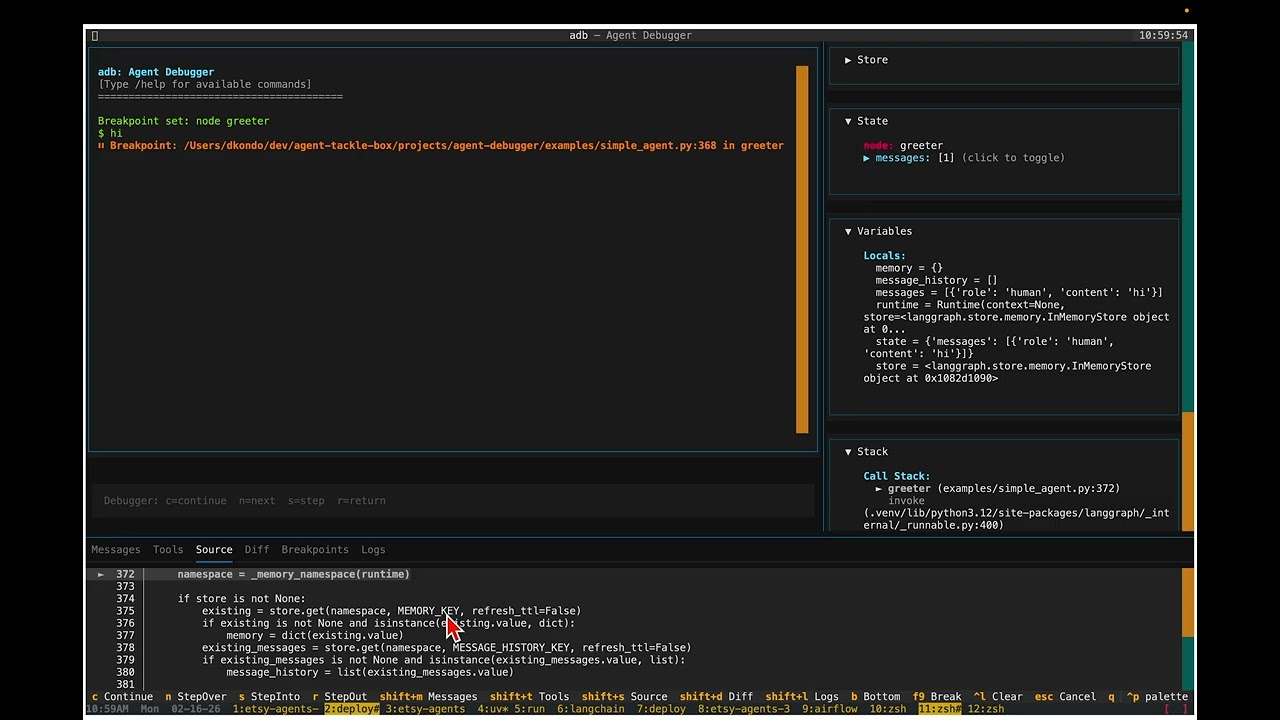Select tmux window 3:etsy-agents

(425, 709)
